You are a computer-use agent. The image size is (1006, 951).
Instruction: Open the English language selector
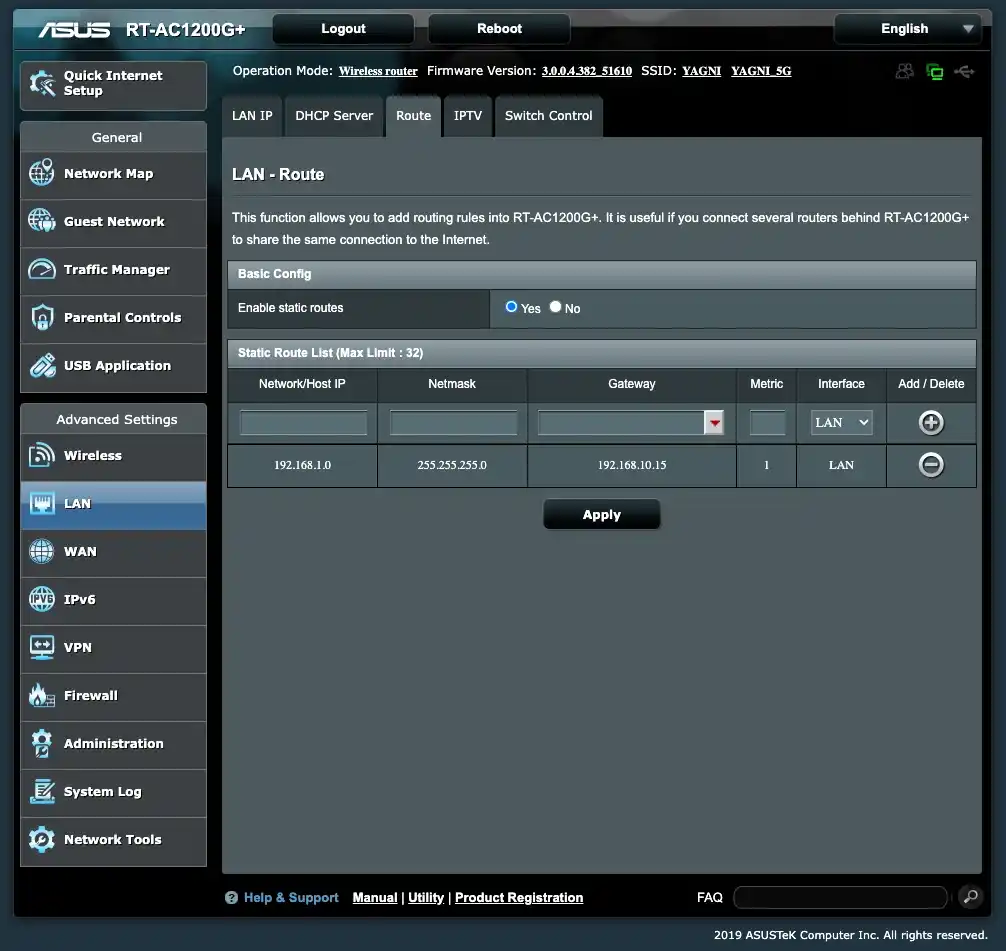coord(906,29)
